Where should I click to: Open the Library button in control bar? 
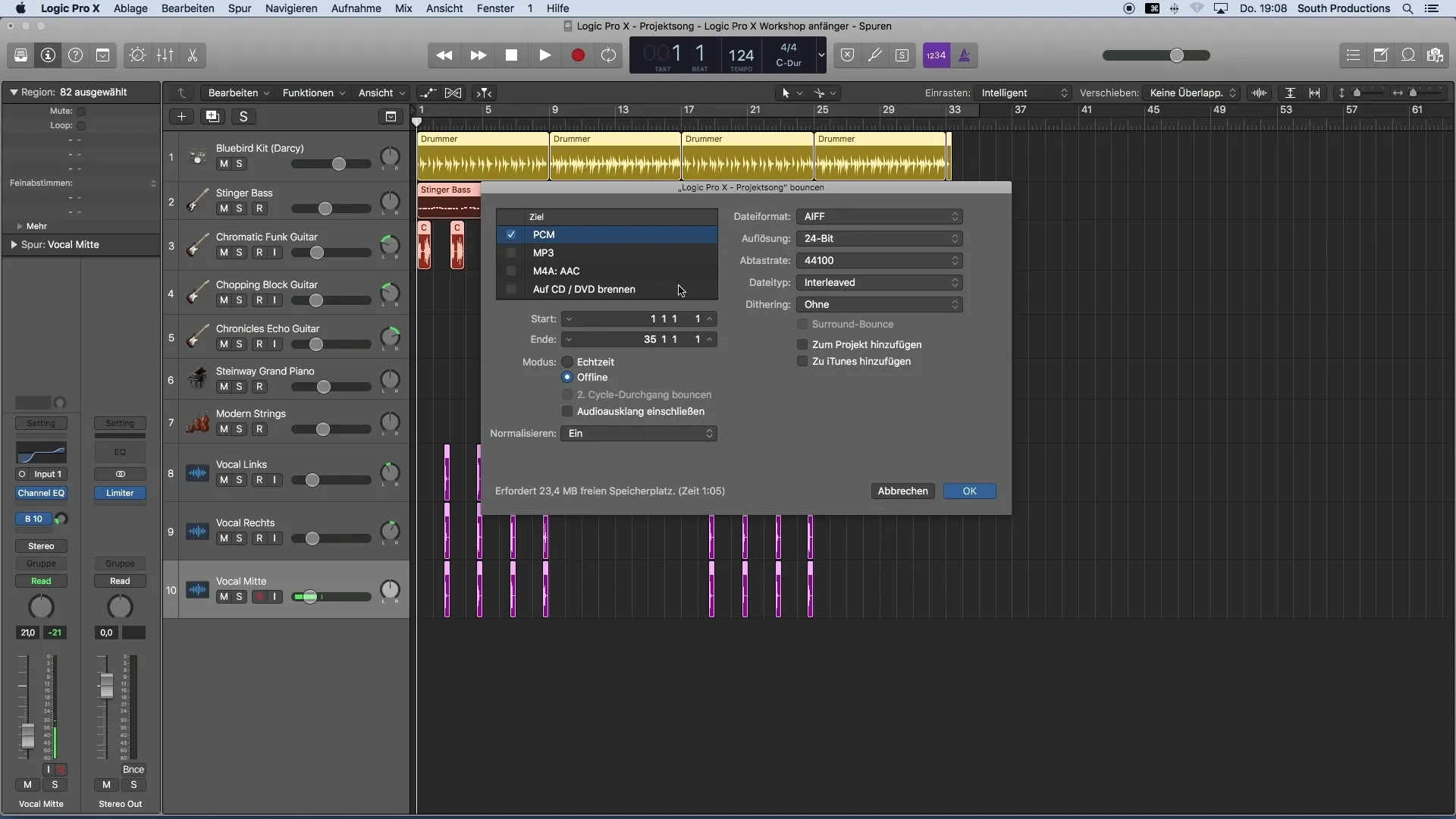point(20,55)
